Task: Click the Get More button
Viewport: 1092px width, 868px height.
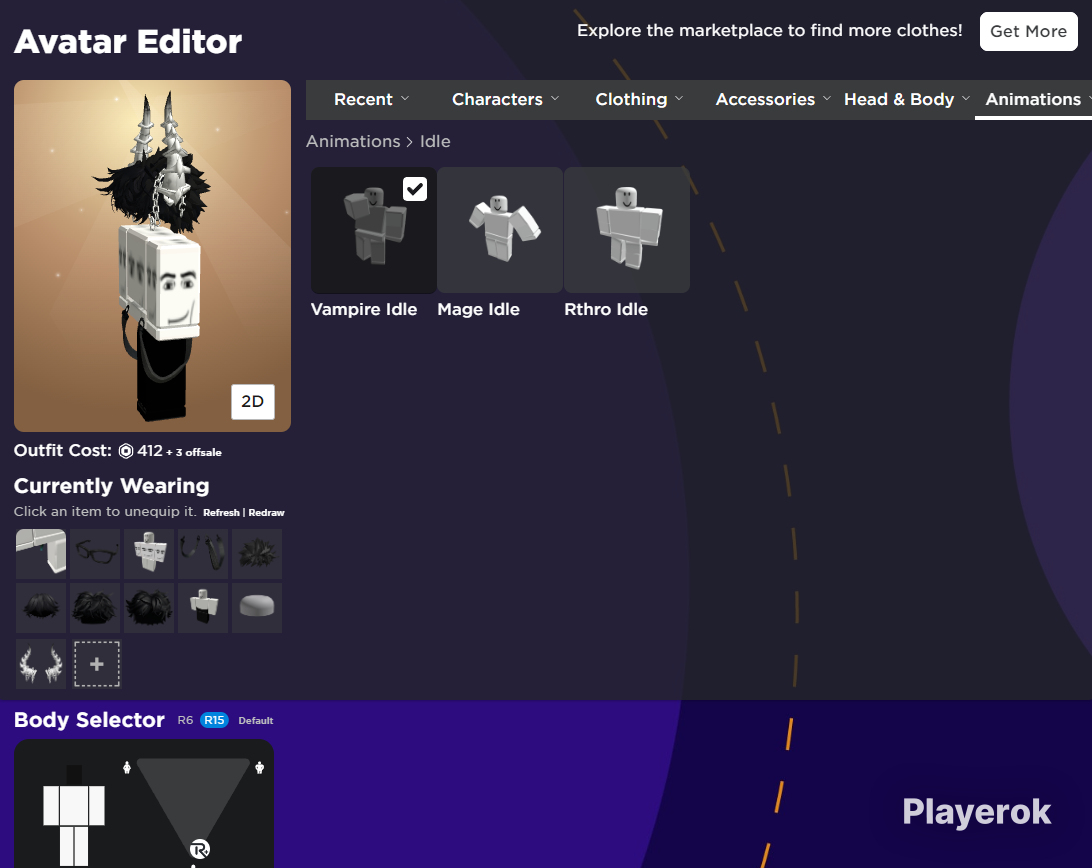Action: pos(1029,31)
